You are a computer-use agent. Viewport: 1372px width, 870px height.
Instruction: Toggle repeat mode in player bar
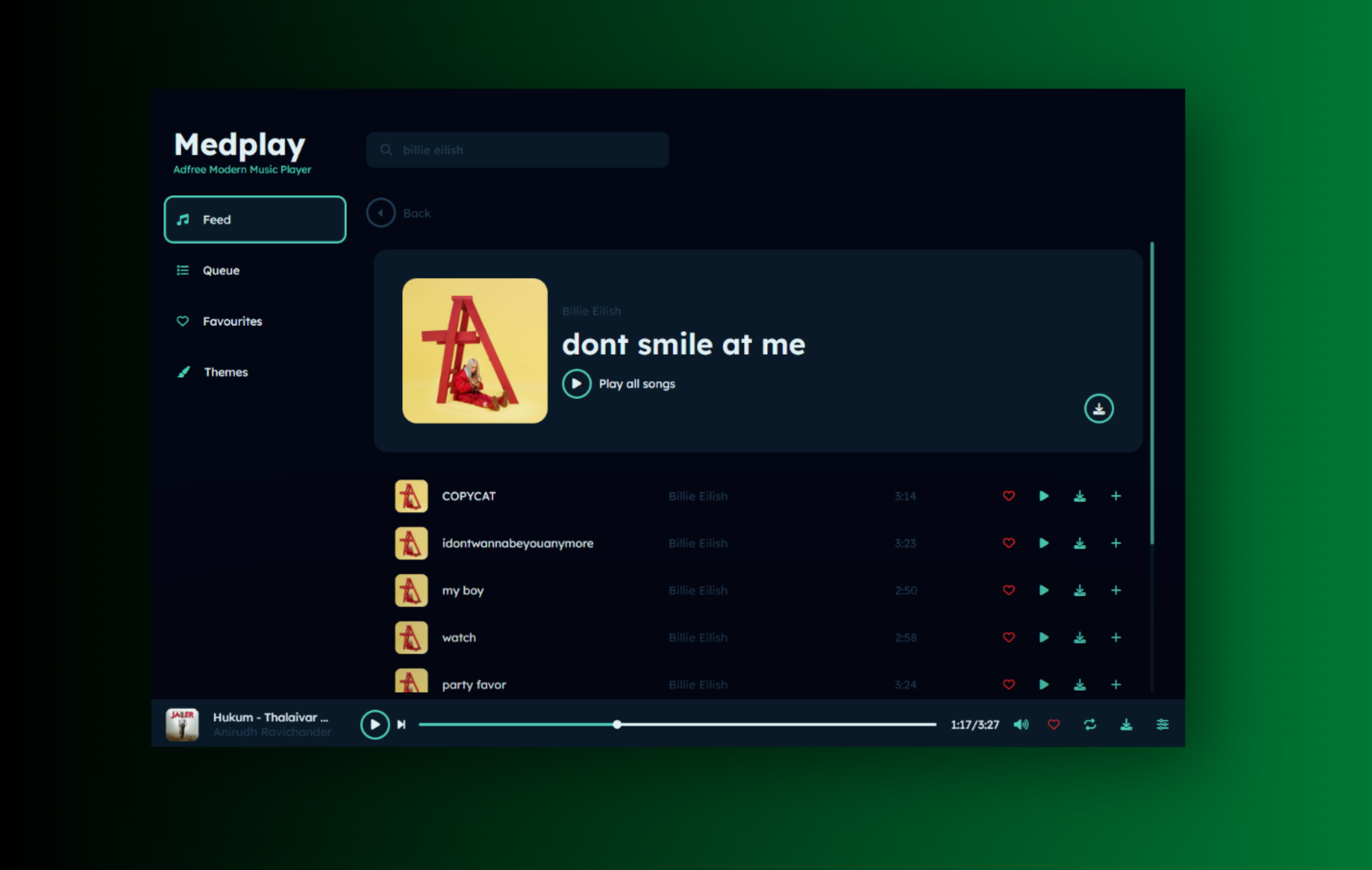pyautogui.click(x=1089, y=725)
